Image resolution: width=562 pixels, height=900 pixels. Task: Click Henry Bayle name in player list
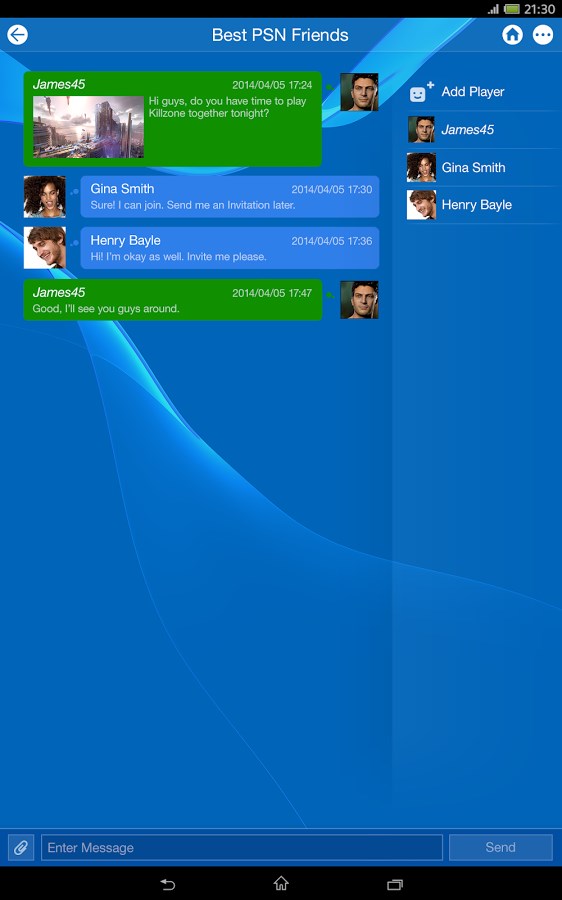coord(476,205)
